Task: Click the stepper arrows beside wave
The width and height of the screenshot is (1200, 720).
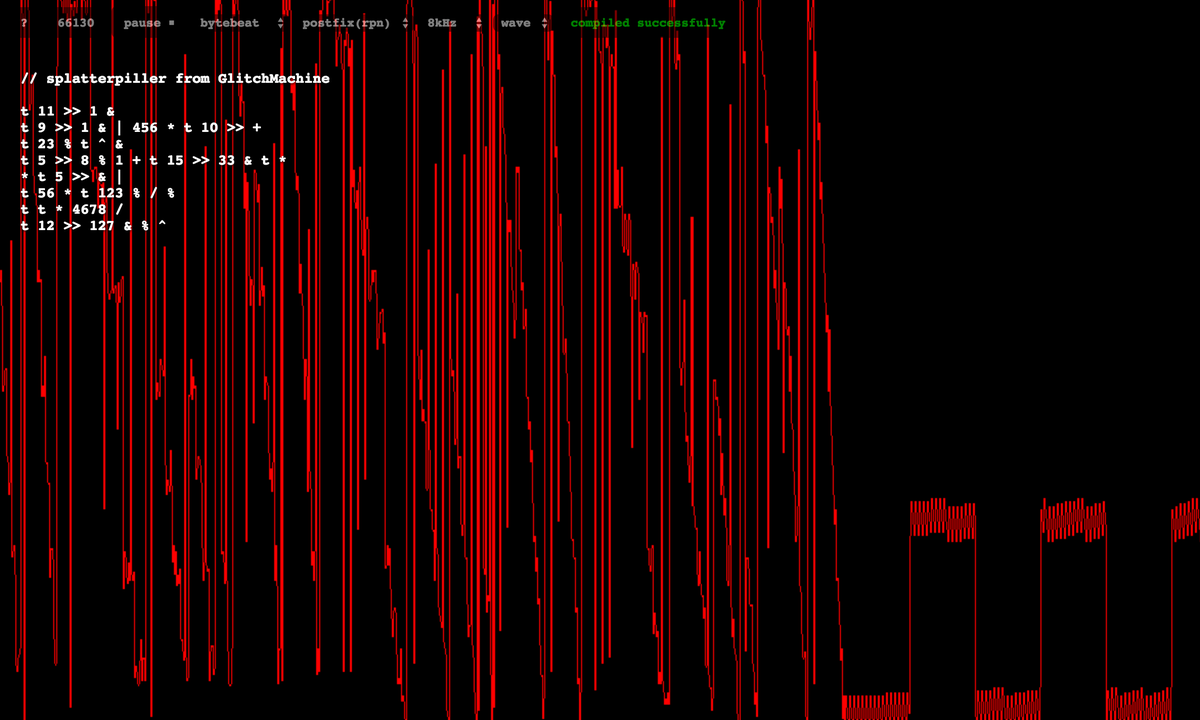Action: pos(545,22)
